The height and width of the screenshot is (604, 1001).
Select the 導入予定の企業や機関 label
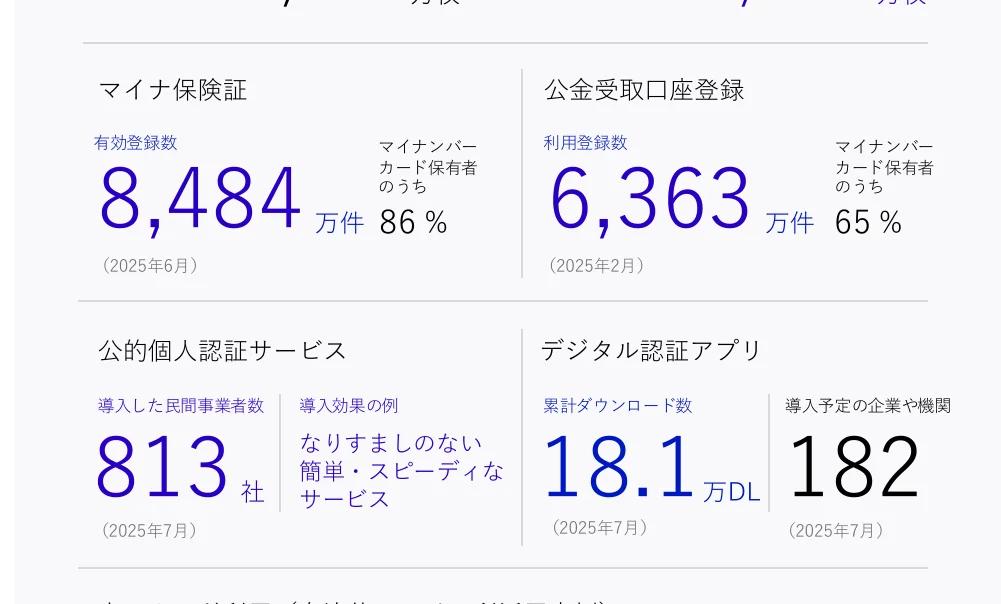[x=867, y=406]
